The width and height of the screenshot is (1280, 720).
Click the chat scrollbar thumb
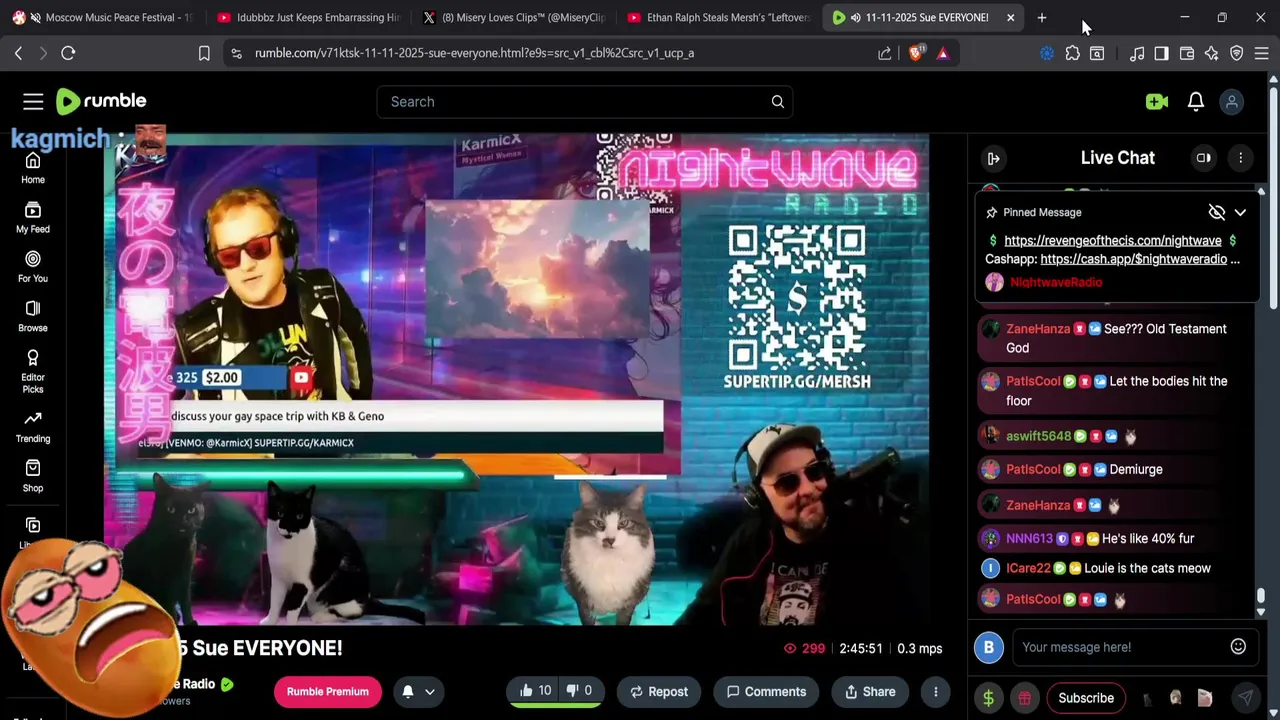click(x=1261, y=597)
